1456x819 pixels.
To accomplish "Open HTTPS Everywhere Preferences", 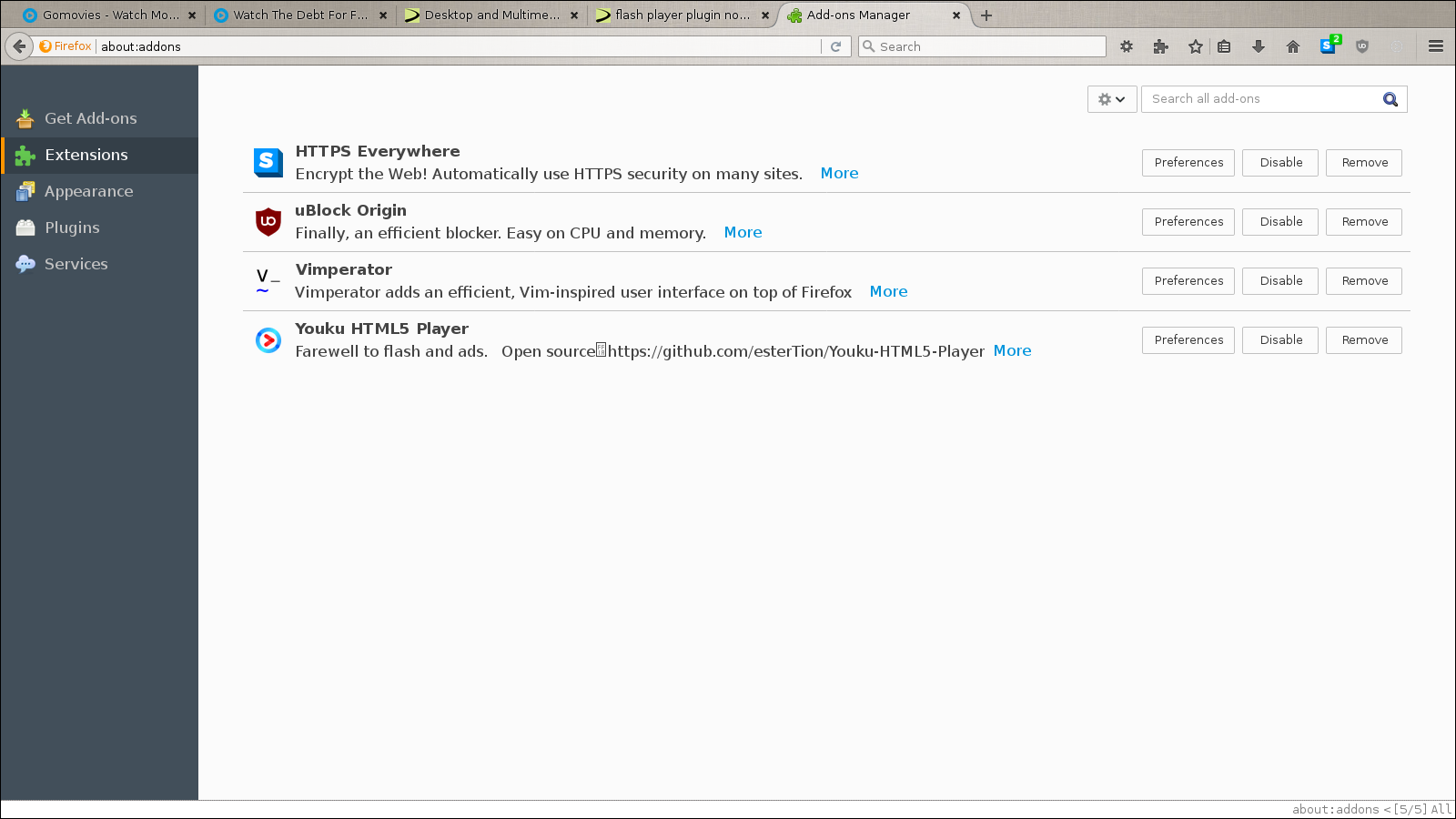I will (x=1188, y=163).
